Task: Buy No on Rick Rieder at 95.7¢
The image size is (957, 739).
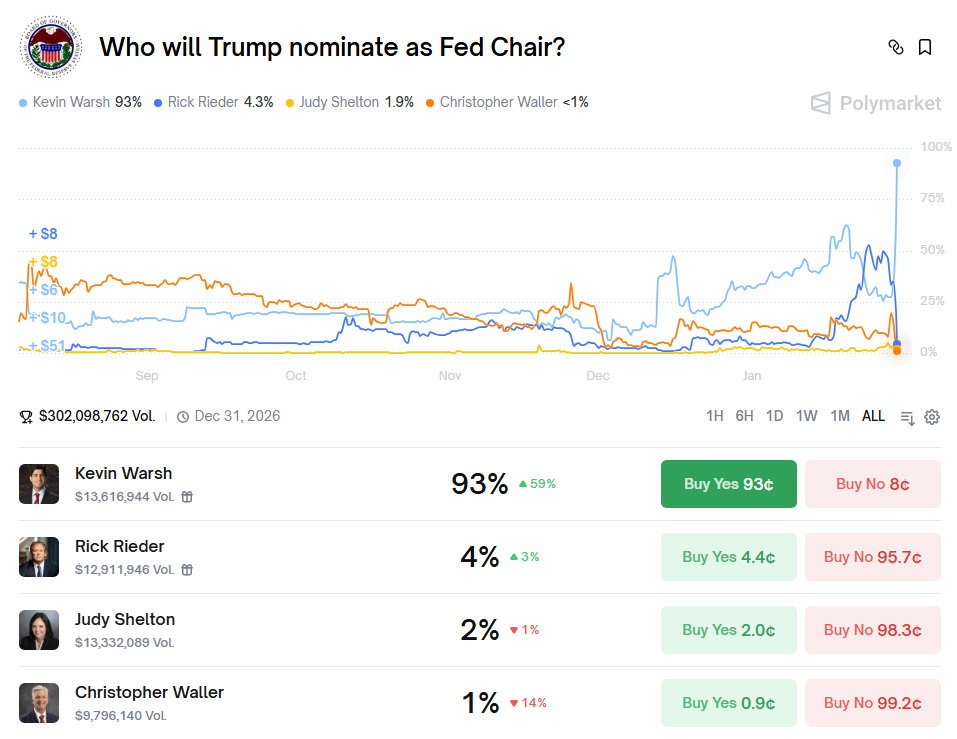Action: tap(872, 557)
